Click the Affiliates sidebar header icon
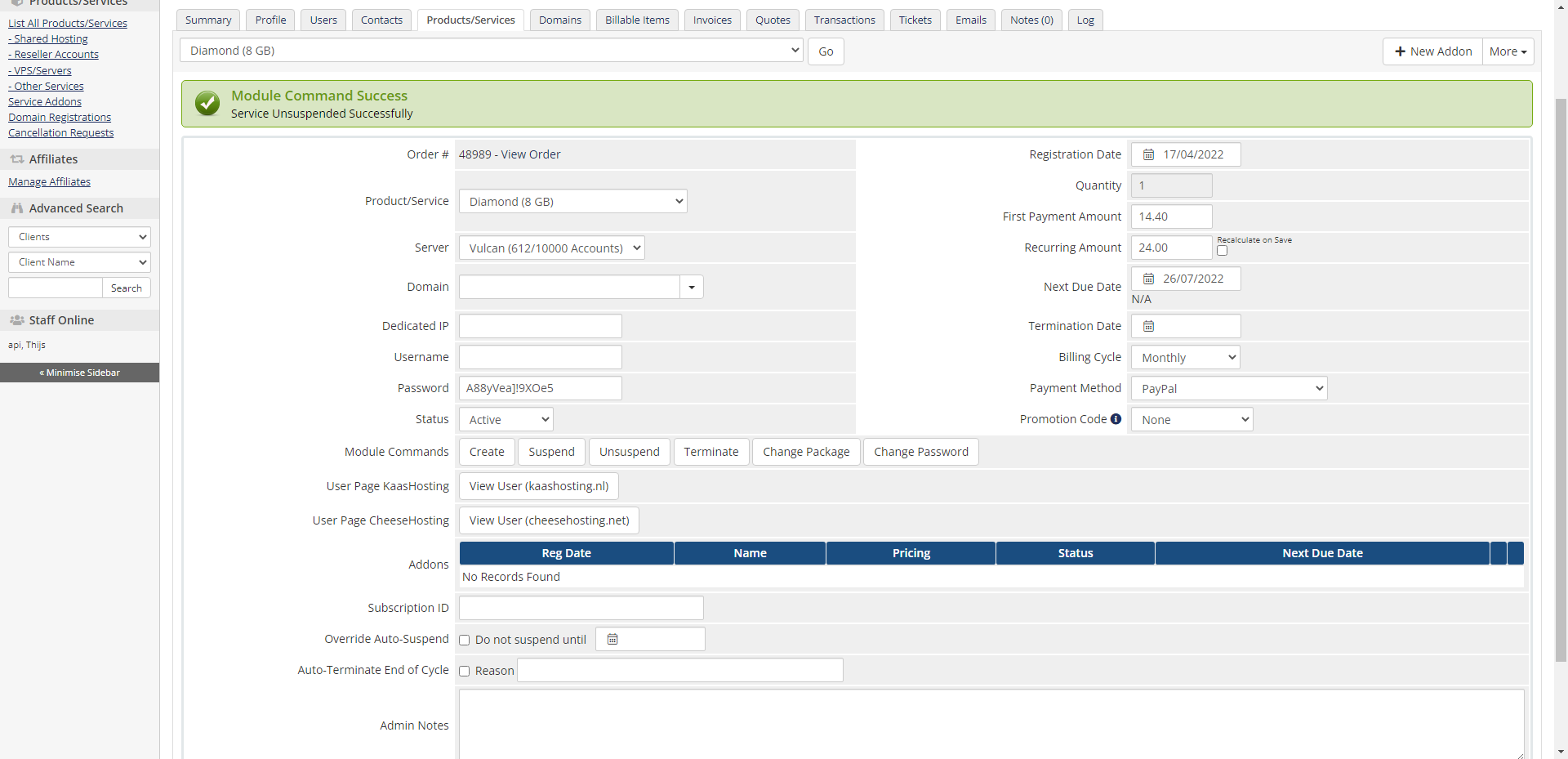 pyautogui.click(x=16, y=159)
